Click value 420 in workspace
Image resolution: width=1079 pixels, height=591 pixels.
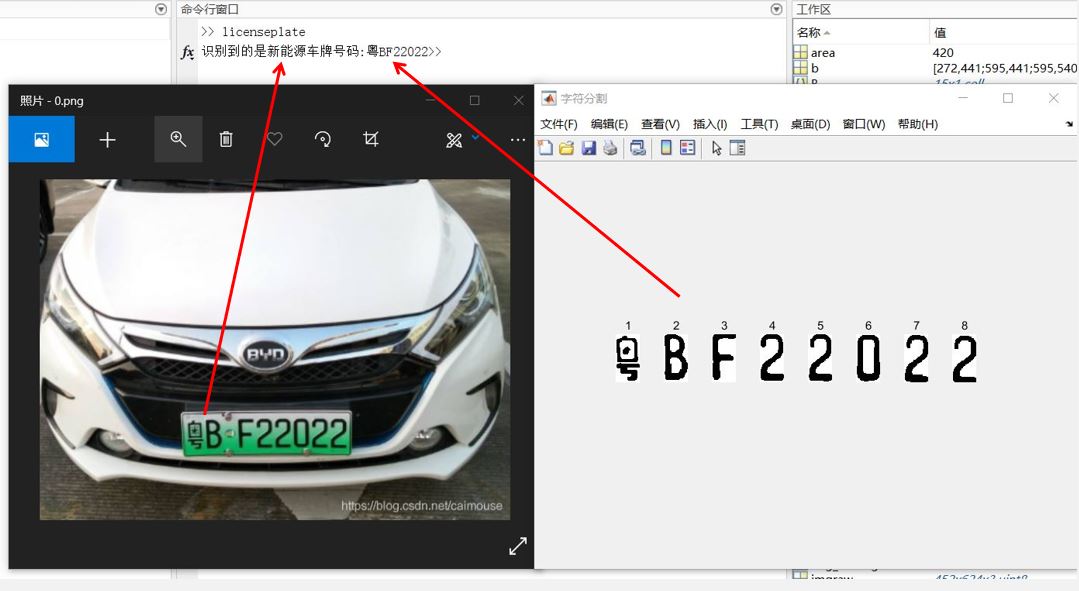coord(943,53)
